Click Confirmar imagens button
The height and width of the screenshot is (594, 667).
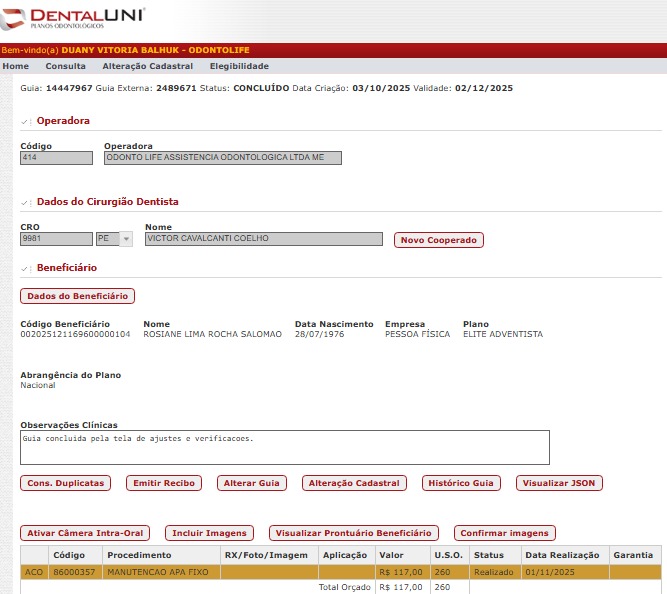505,533
